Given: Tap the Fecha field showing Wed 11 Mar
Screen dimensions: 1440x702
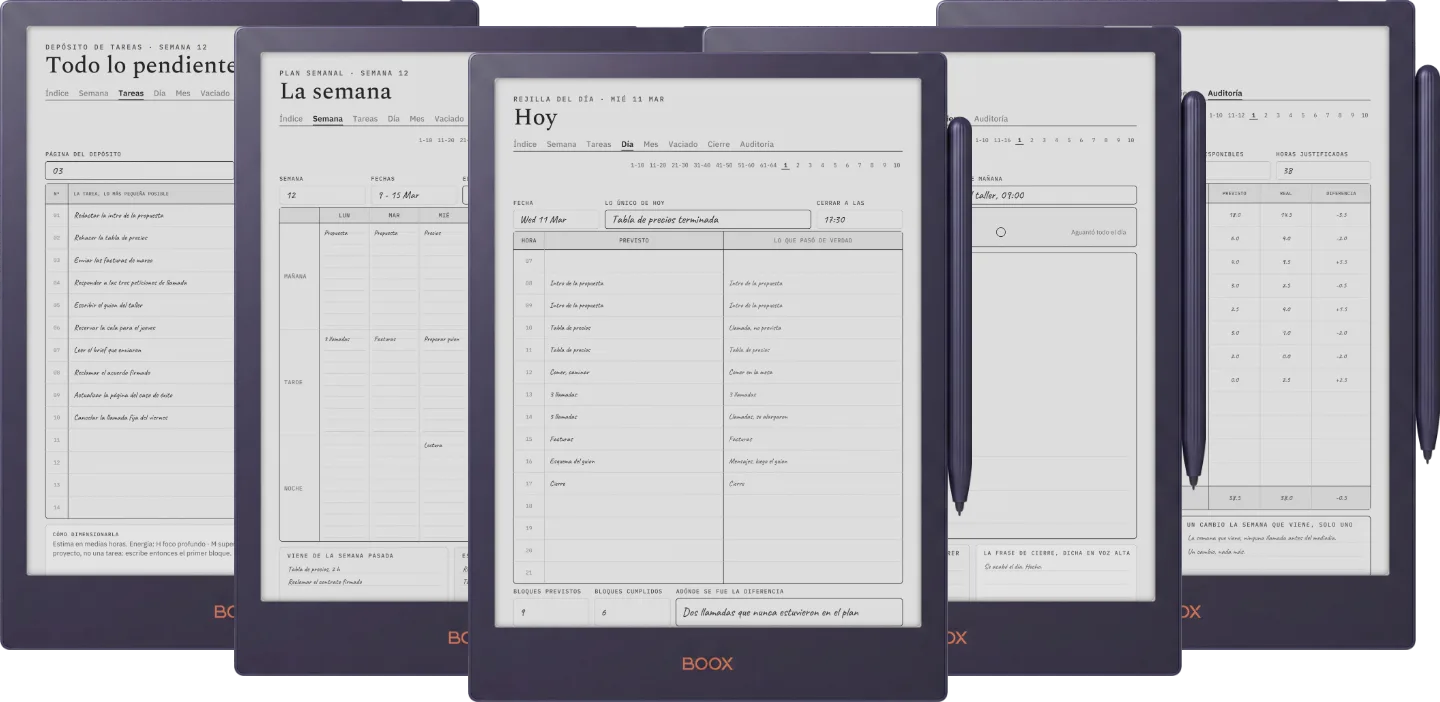Looking at the screenshot, I should pyautogui.click(x=556, y=219).
